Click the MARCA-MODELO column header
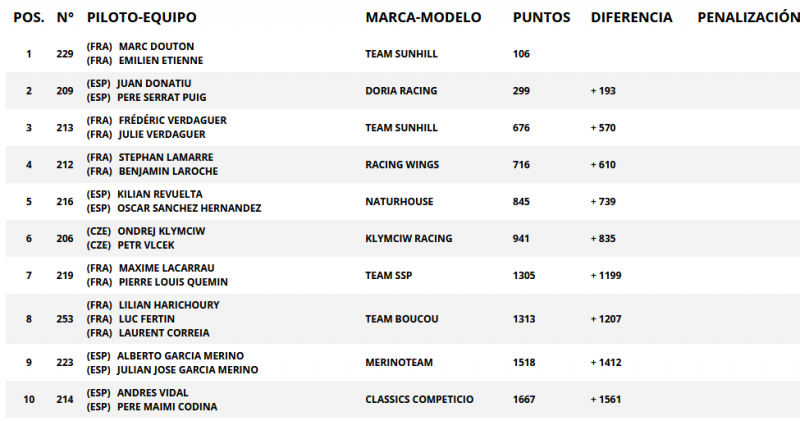This screenshot has width=800, height=421. click(423, 17)
